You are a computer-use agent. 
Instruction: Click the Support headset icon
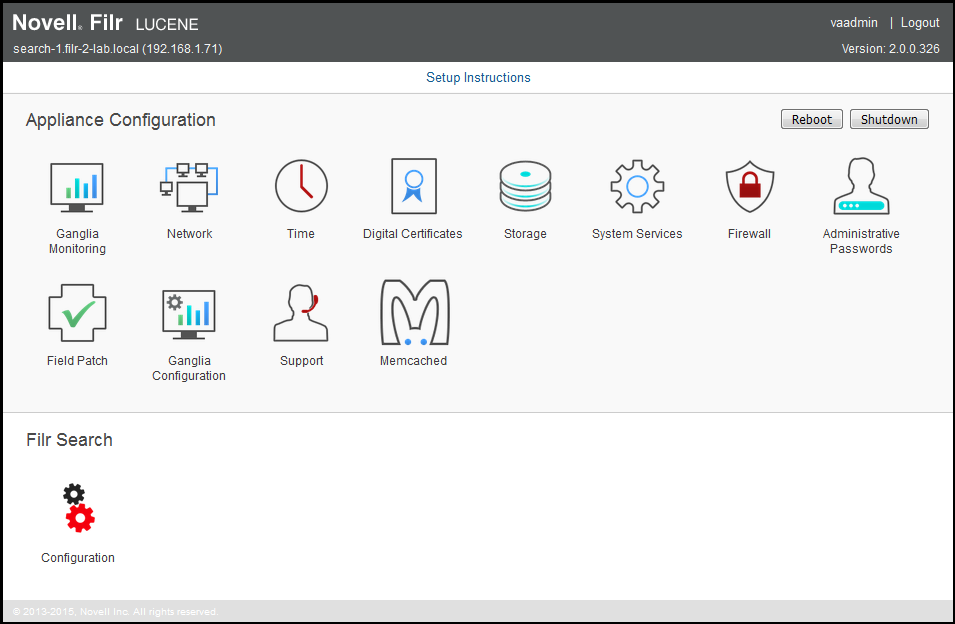pos(301,313)
